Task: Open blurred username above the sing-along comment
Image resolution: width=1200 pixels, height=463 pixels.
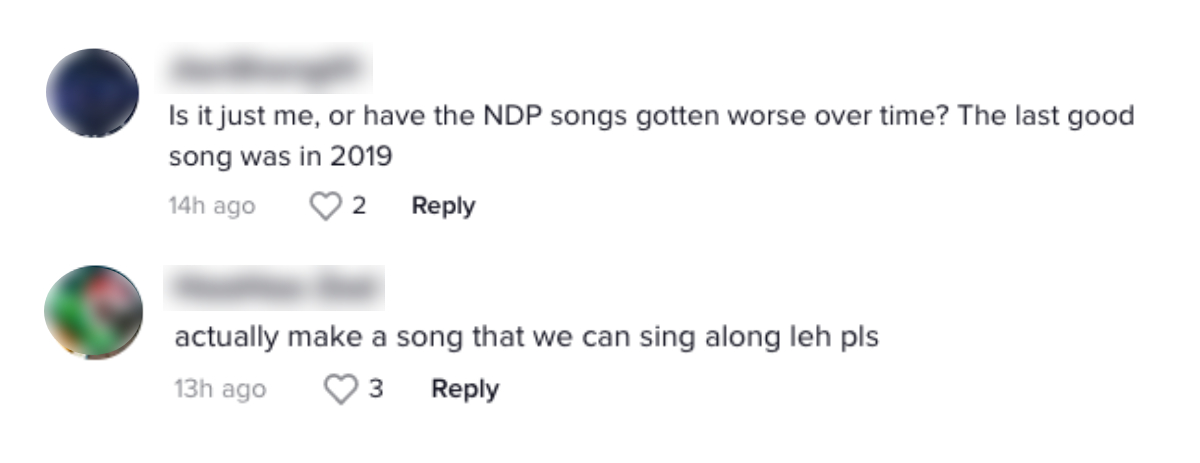Action: [x=277, y=288]
